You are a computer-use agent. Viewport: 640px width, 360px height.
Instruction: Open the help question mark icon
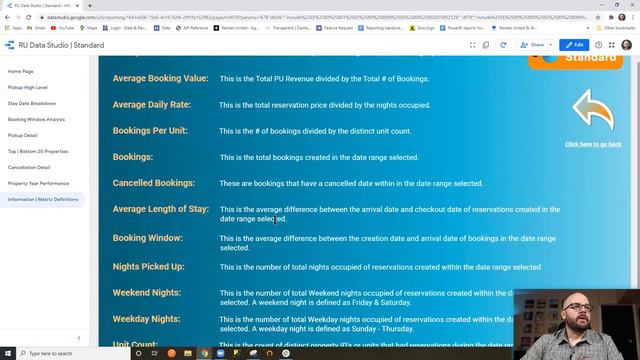pos(598,45)
